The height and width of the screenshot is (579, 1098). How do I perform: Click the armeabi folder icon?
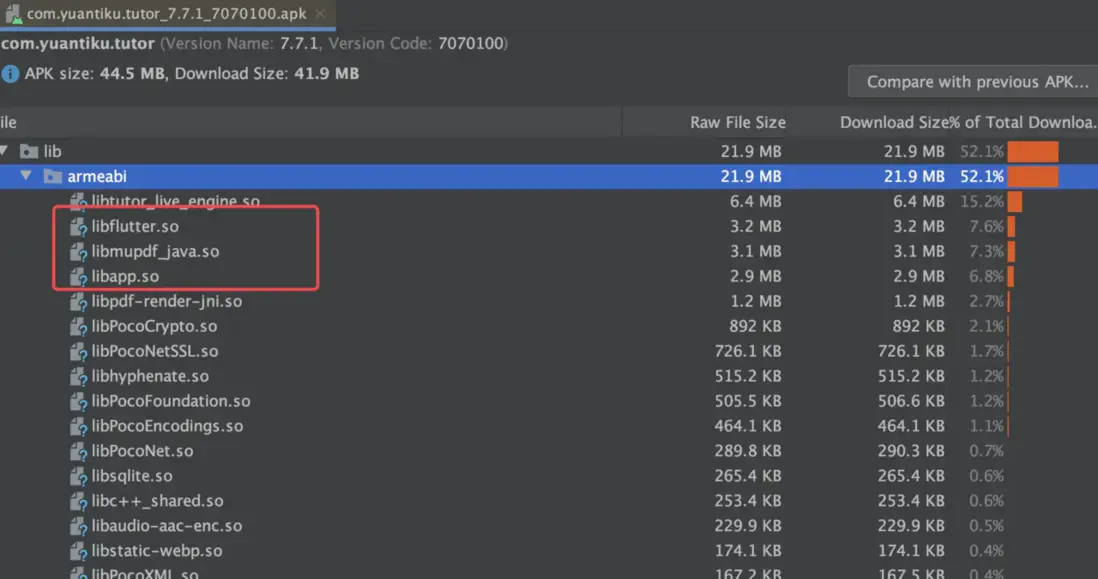[x=53, y=176]
